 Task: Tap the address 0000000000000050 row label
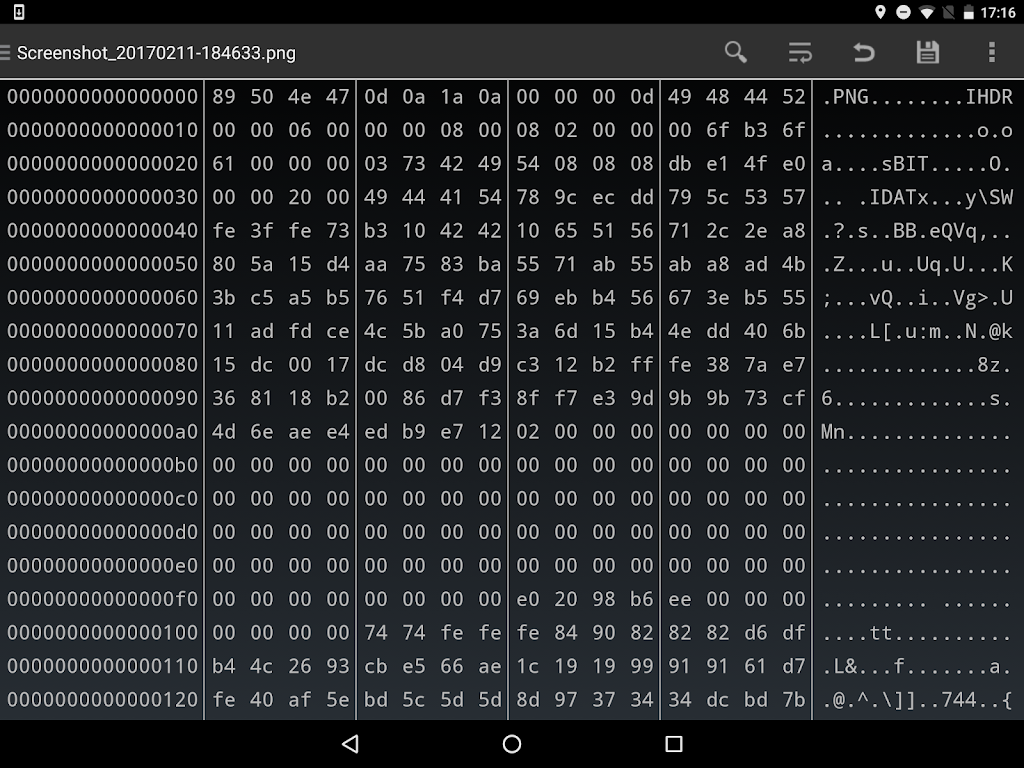click(x=103, y=264)
